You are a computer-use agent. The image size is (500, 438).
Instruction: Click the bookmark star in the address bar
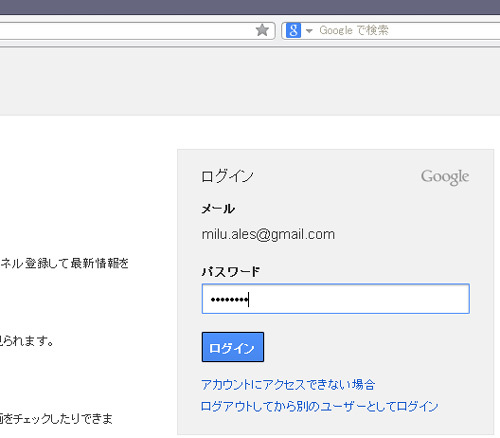point(262,30)
